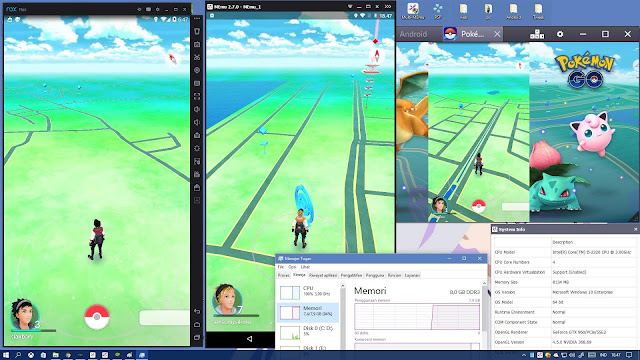Open the Tweak desktop folder
640x360 pixels.
coord(538,11)
